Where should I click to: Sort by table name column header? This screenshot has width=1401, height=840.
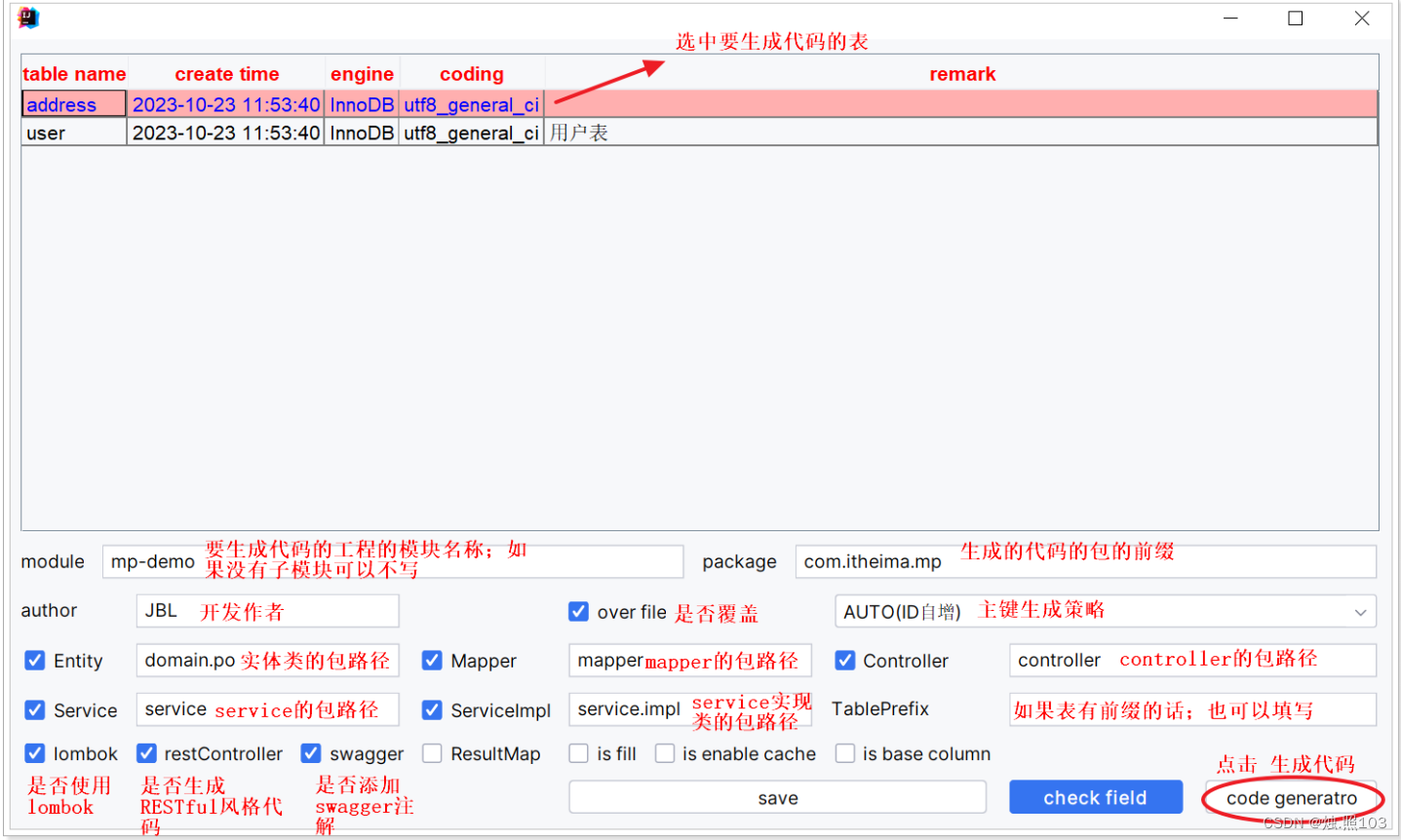click(74, 74)
